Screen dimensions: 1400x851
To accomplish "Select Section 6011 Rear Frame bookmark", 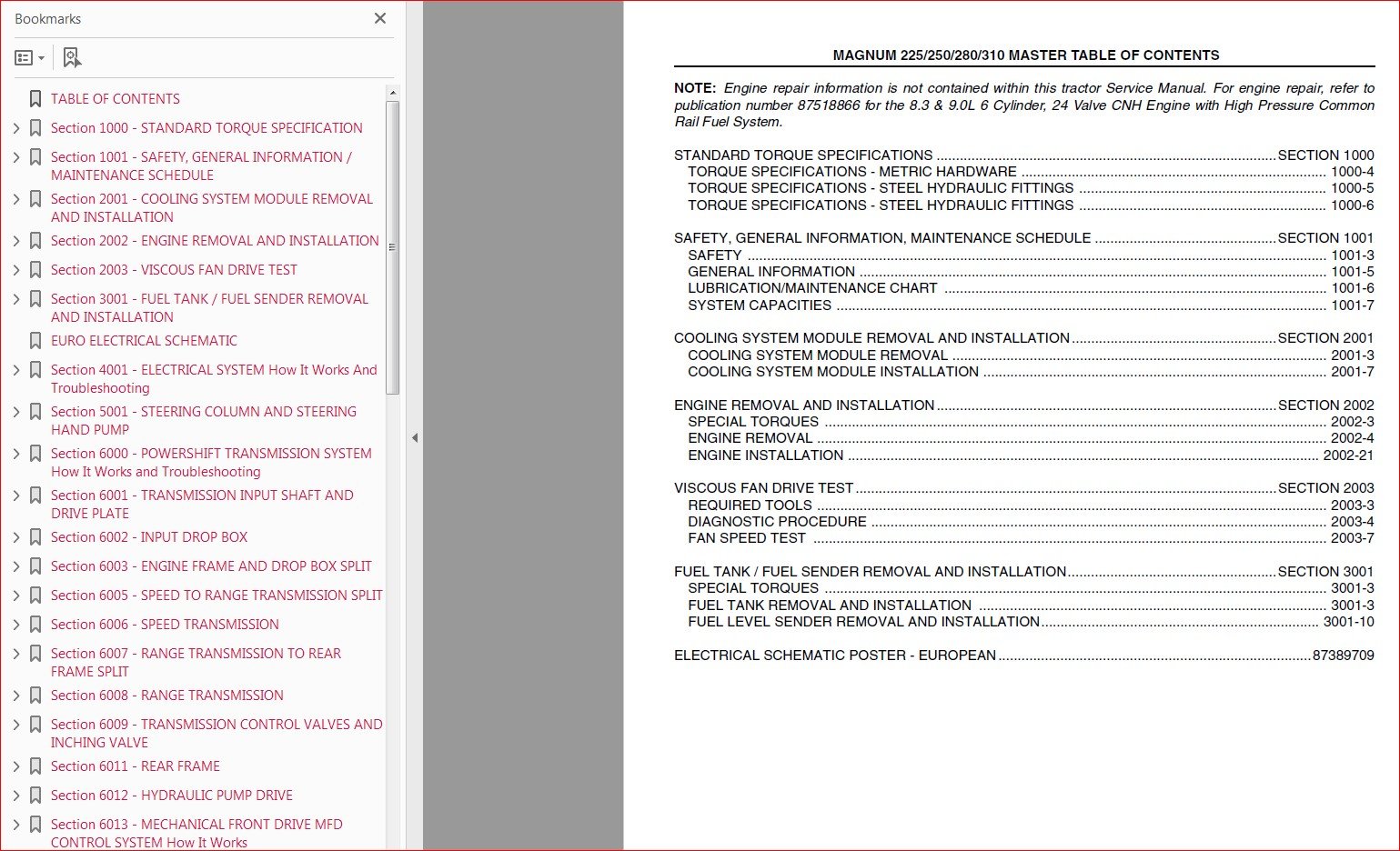I will tap(136, 766).
